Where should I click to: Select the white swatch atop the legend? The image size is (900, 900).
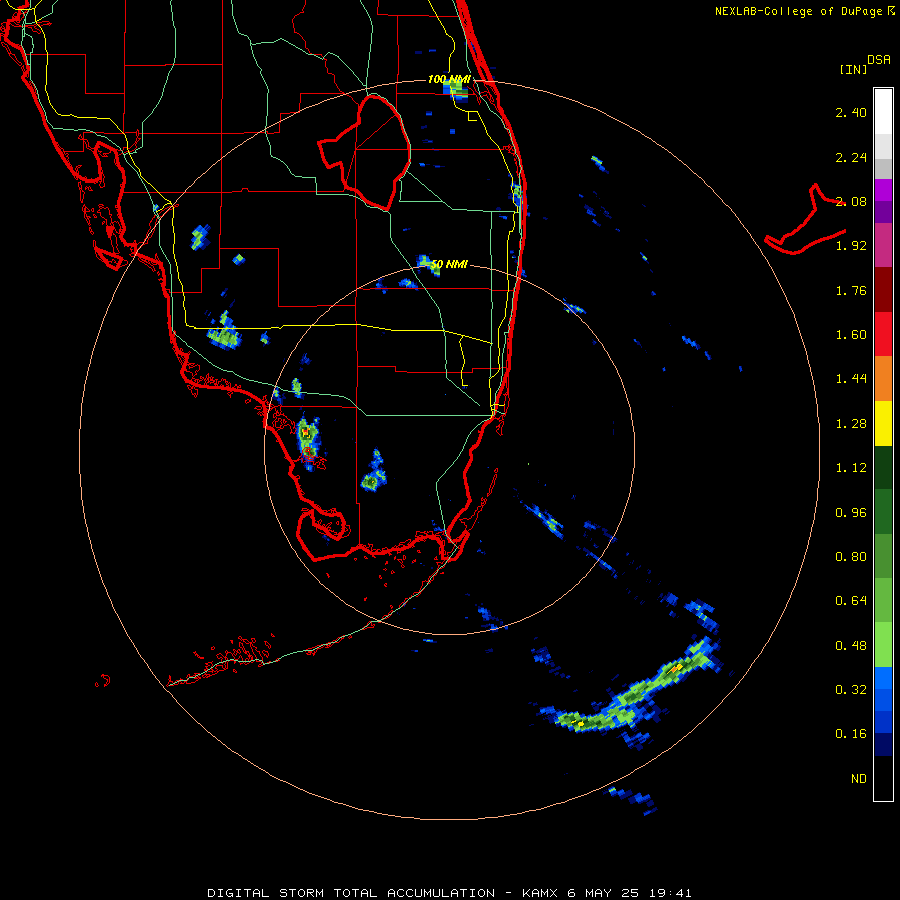click(x=883, y=111)
